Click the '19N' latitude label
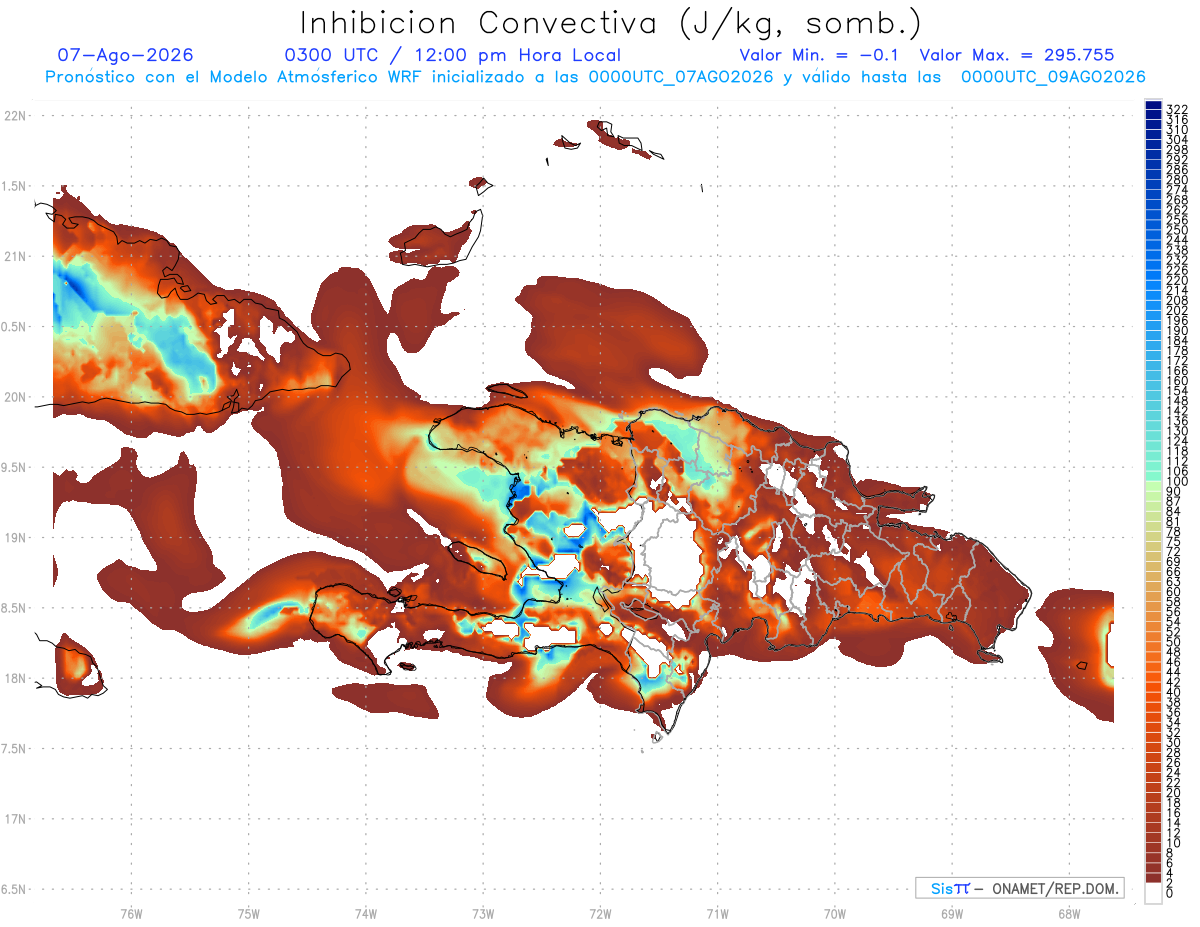The width and height of the screenshot is (1200, 927). click(x=14, y=537)
